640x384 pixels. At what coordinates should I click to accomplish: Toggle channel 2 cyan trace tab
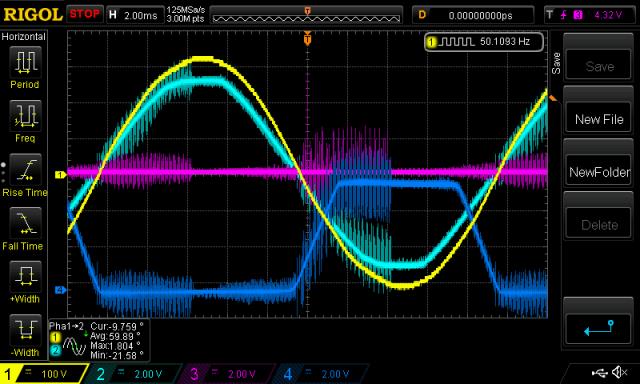click(x=135, y=374)
